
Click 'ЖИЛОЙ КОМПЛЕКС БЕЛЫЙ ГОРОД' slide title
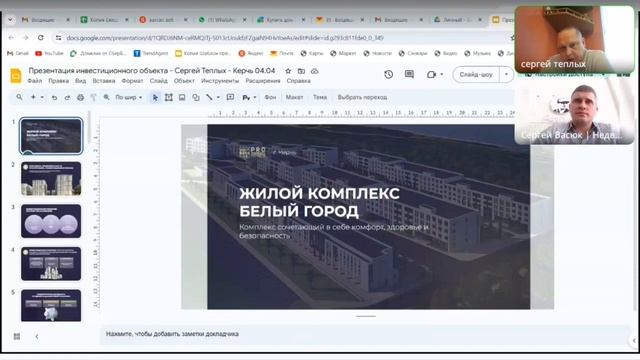[320, 202]
